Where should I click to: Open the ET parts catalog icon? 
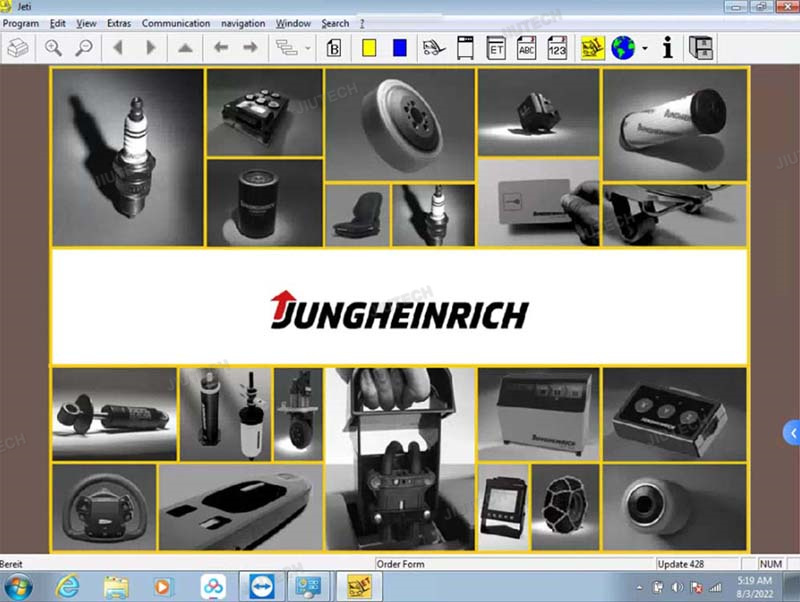[495, 47]
